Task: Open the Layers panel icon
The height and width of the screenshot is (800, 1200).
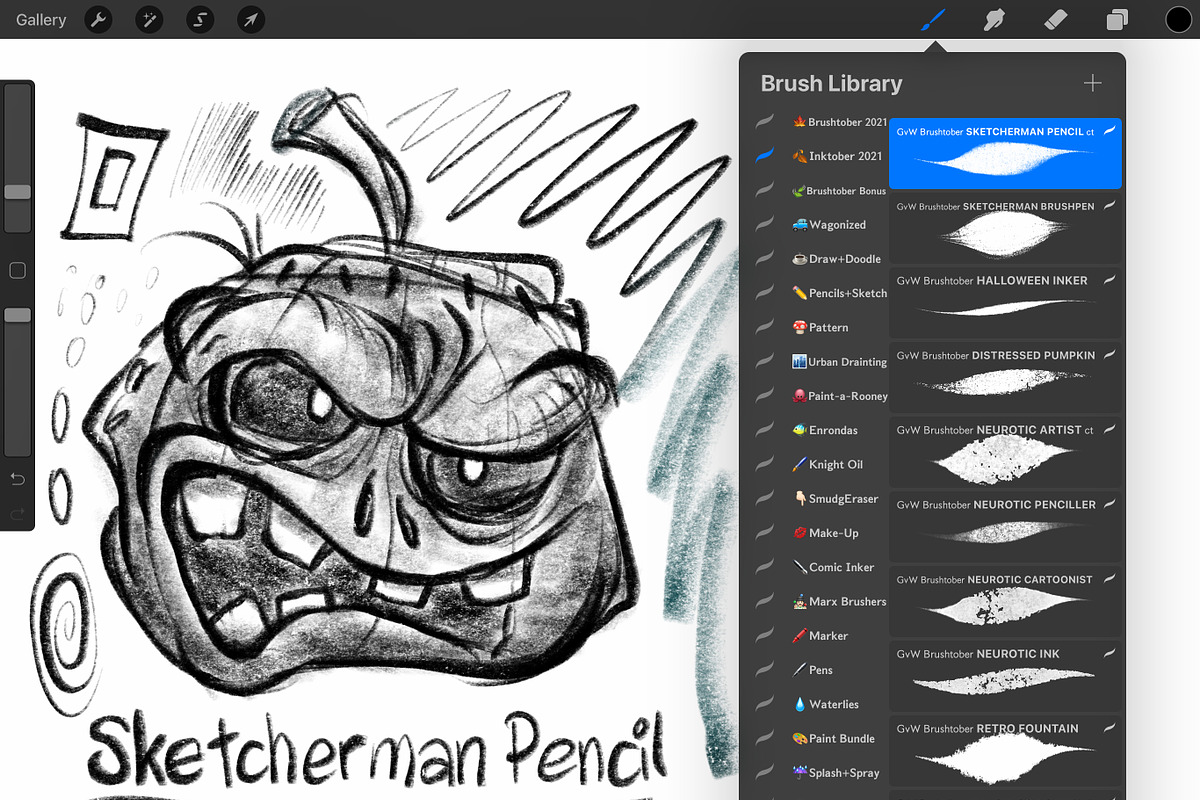Action: point(1117,19)
